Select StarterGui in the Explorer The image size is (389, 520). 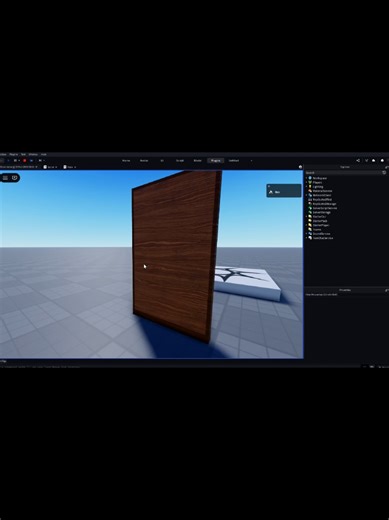pyautogui.click(x=319, y=217)
